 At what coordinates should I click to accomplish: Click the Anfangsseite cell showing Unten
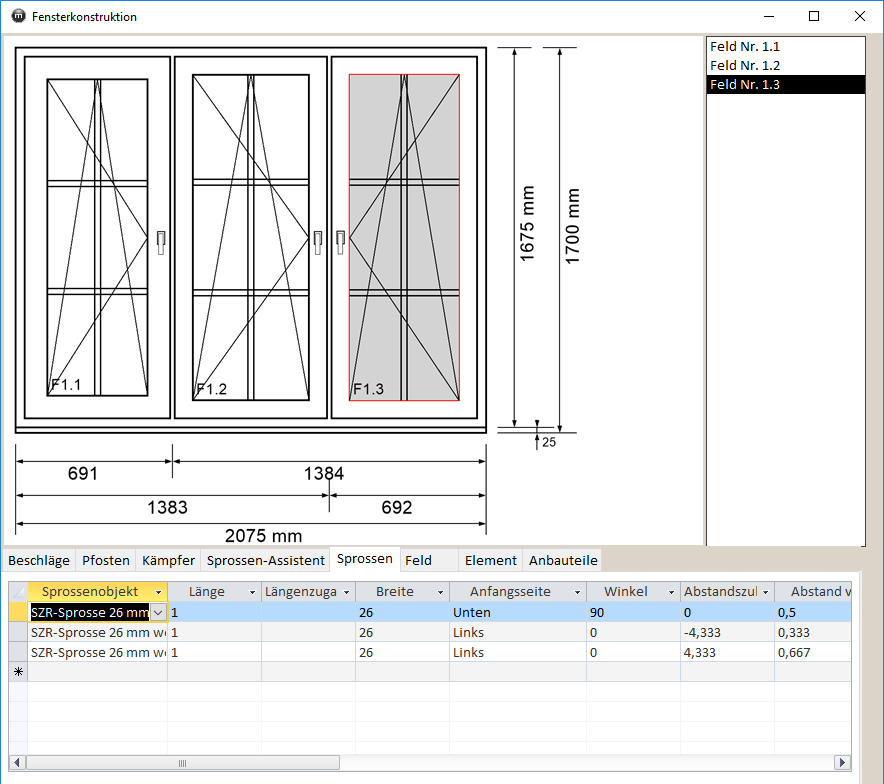coord(516,612)
